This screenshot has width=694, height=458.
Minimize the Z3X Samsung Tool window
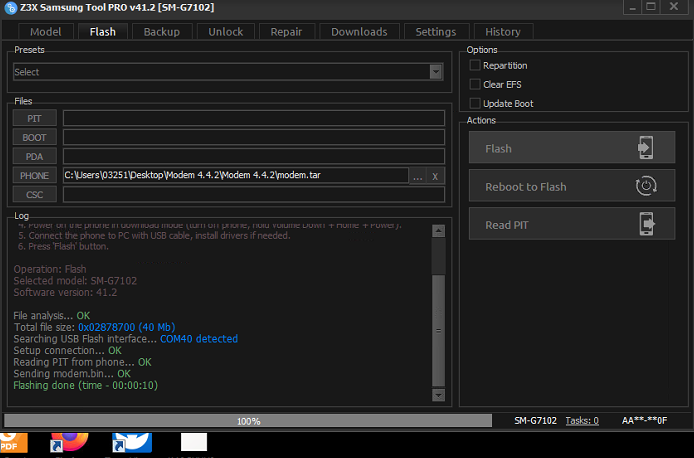633,7
